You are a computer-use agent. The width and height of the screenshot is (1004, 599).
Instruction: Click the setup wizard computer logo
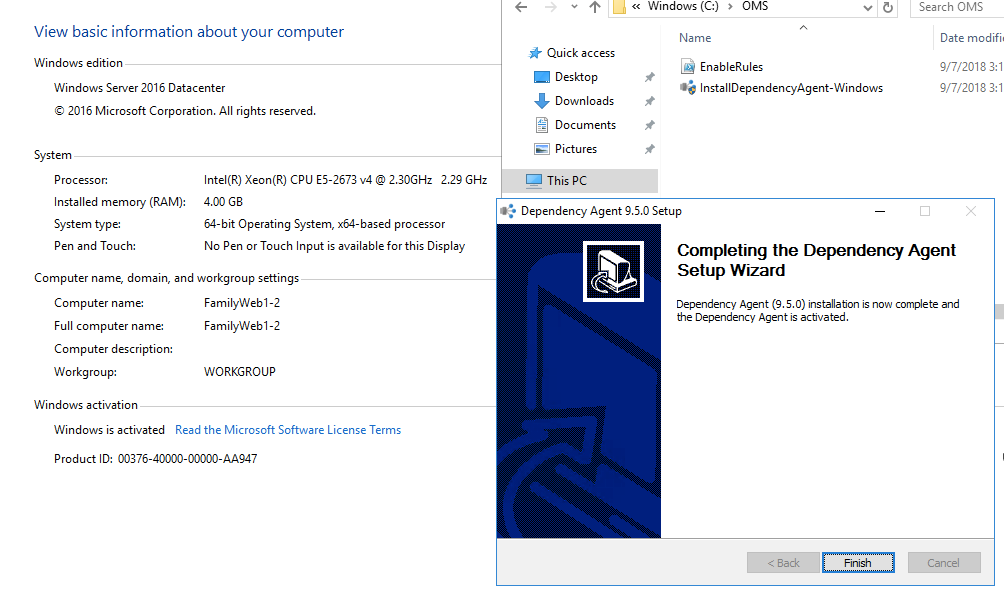coord(613,271)
